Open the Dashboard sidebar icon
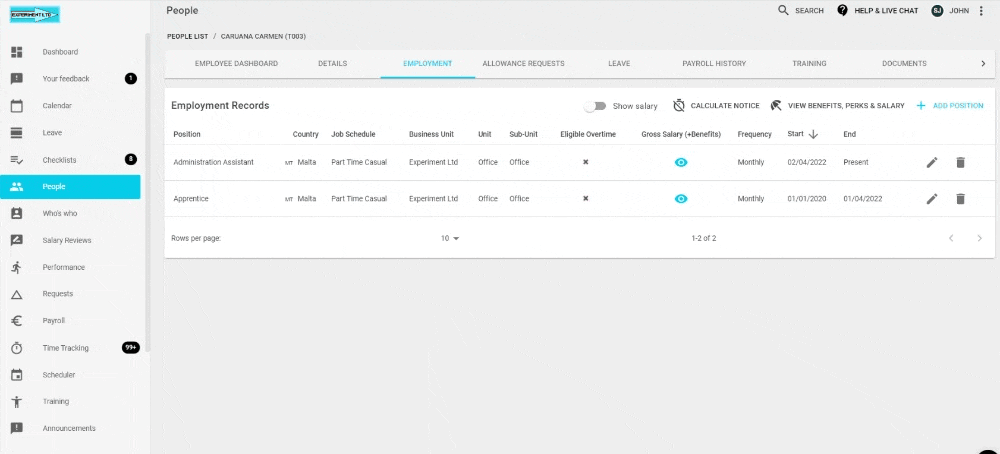The image size is (1000, 454). 17,52
